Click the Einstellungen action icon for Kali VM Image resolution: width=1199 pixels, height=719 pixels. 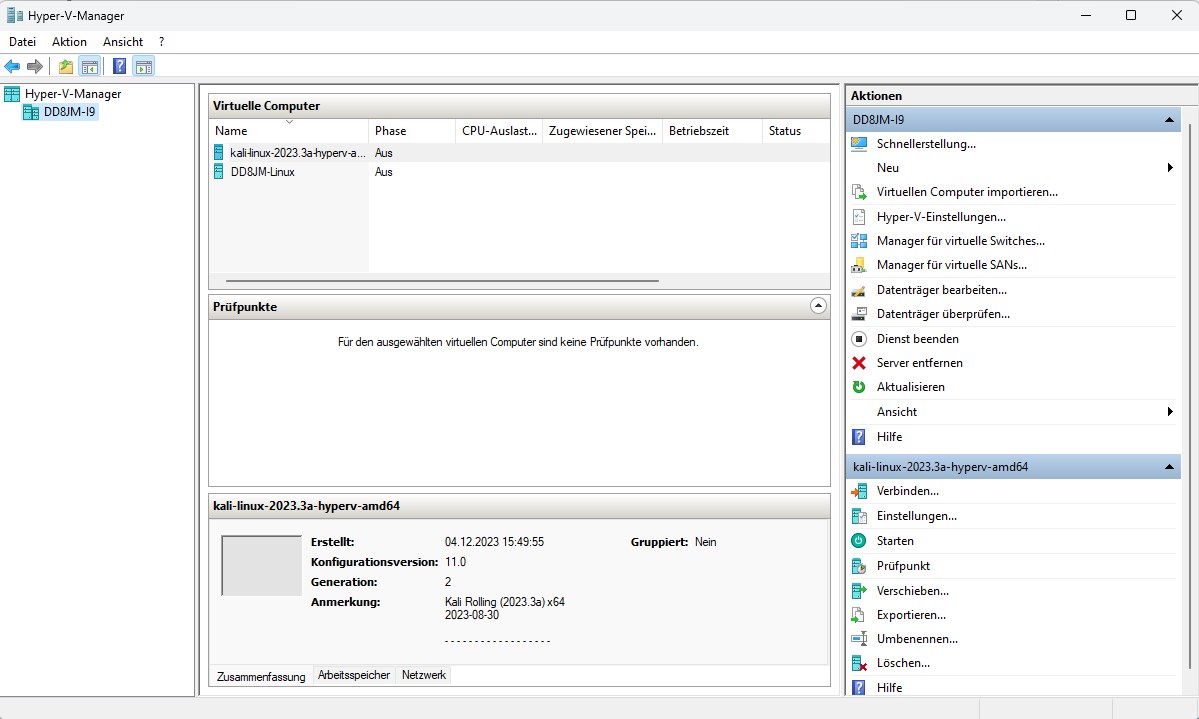859,516
